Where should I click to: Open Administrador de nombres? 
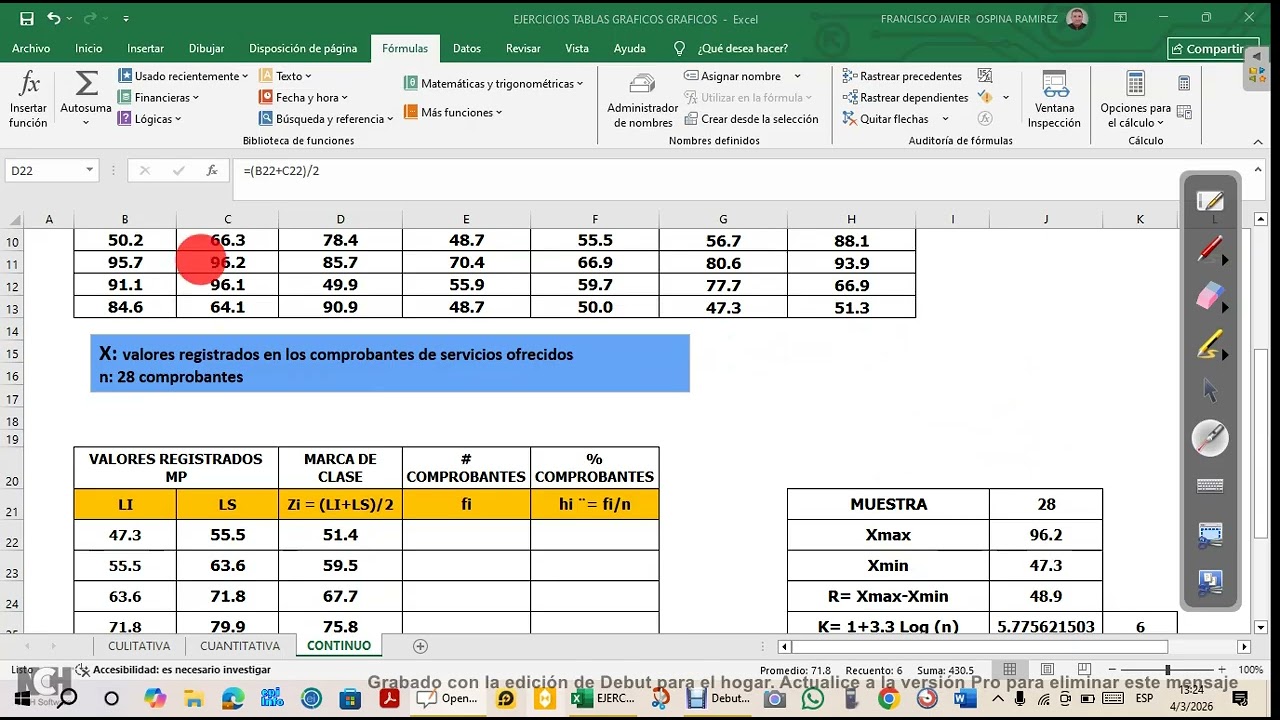coord(642,100)
